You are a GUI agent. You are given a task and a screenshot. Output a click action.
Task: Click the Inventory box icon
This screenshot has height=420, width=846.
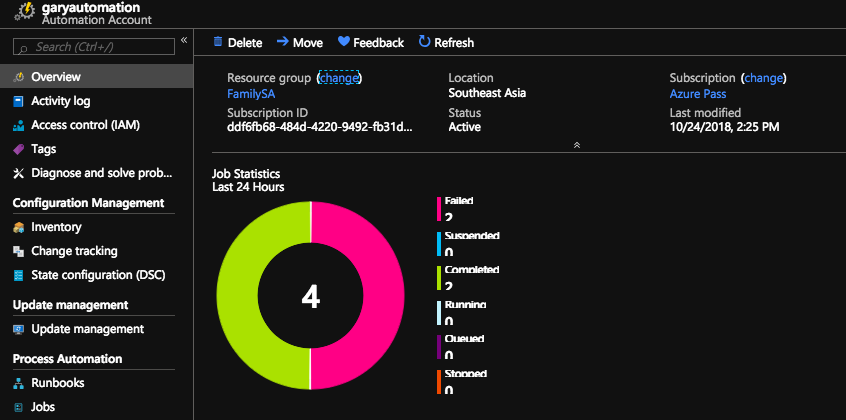pyautogui.click(x=19, y=227)
